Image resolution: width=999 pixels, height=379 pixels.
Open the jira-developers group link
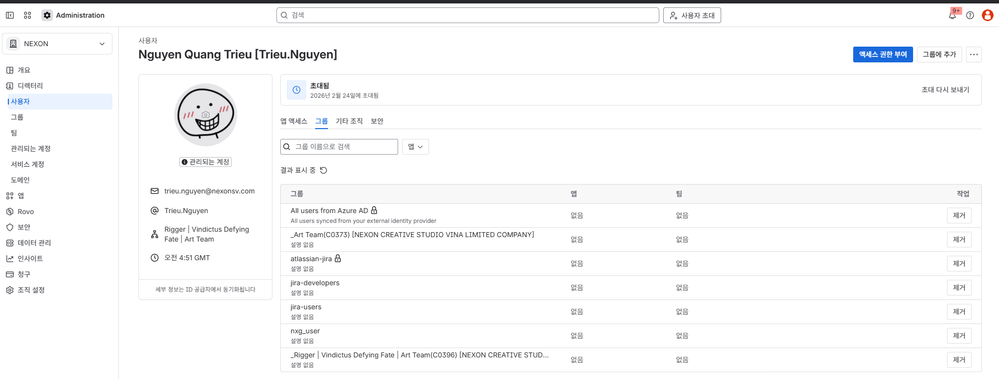coord(315,283)
